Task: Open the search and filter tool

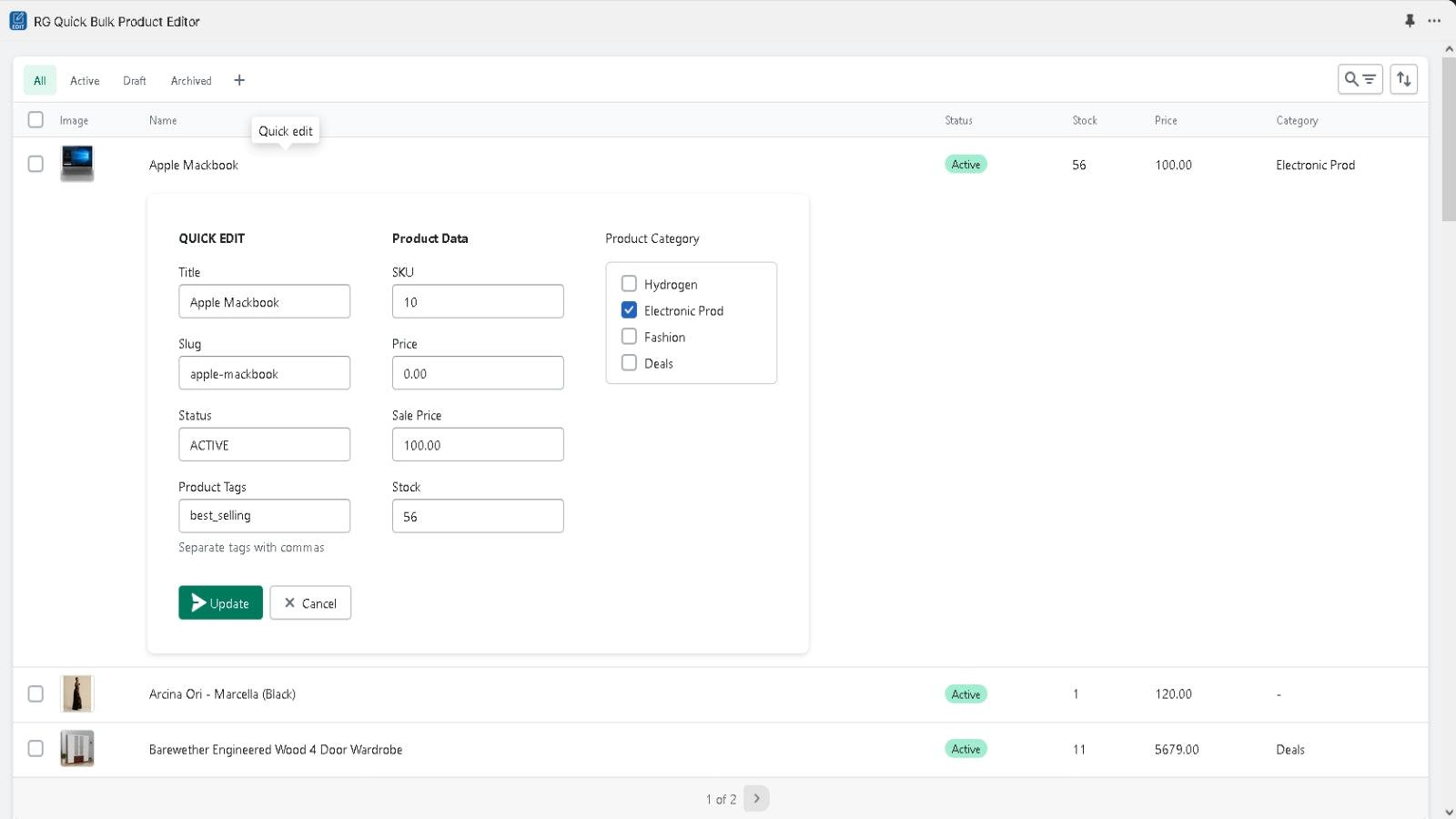Action: [x=1360, y=79]
